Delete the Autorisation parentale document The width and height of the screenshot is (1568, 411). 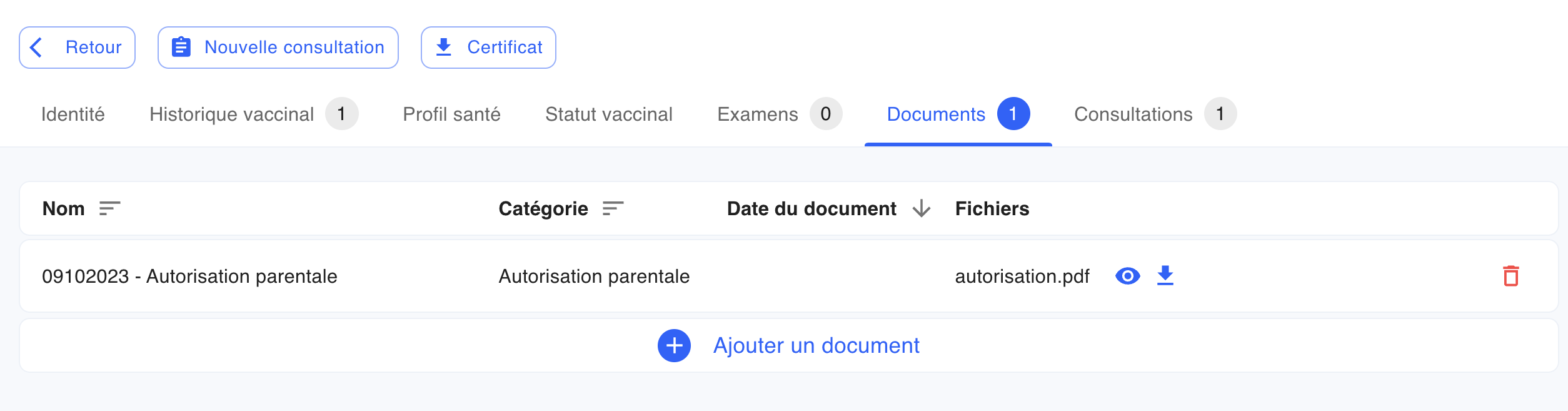tap(1511, 276)
